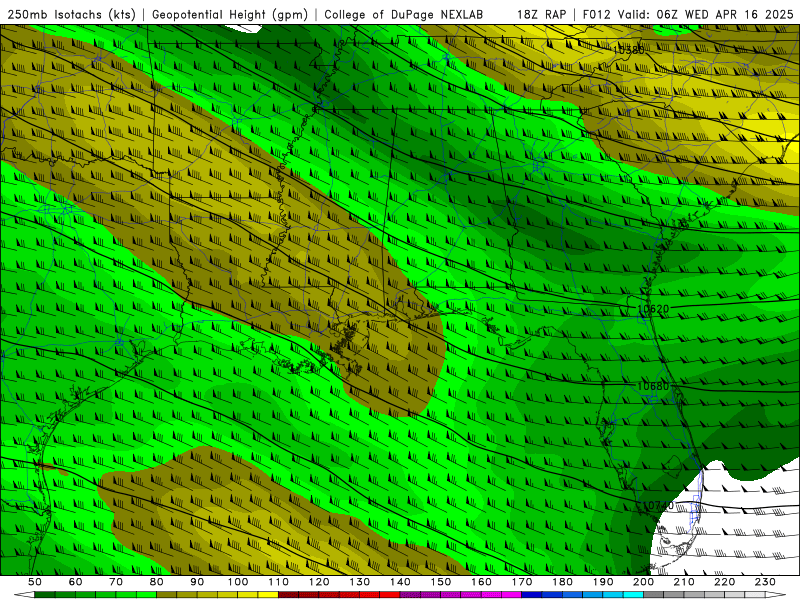Image resolution: width=800 pixels, height=600 pixels.
Task: Click the '70' colorbar value
Action: (x=116, y=582)
